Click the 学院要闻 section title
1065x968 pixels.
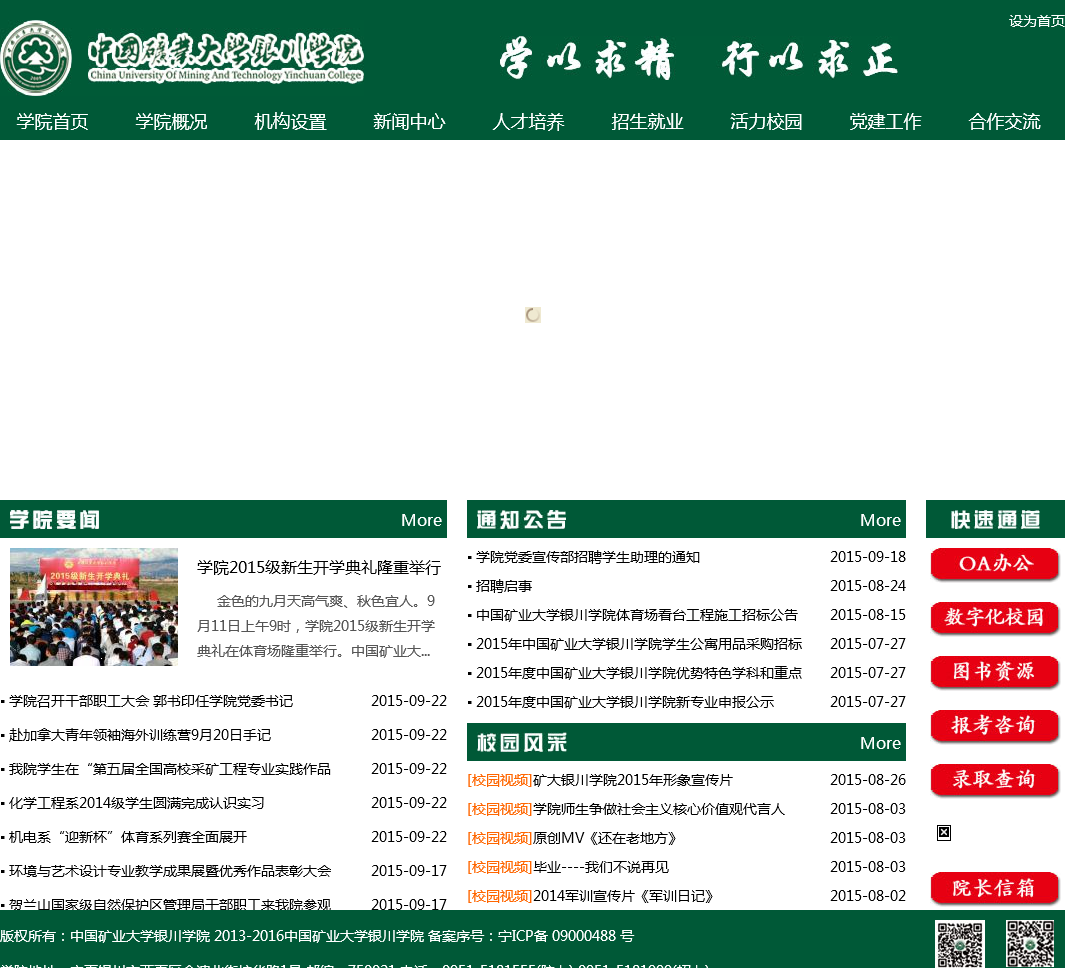coord(54,520)
